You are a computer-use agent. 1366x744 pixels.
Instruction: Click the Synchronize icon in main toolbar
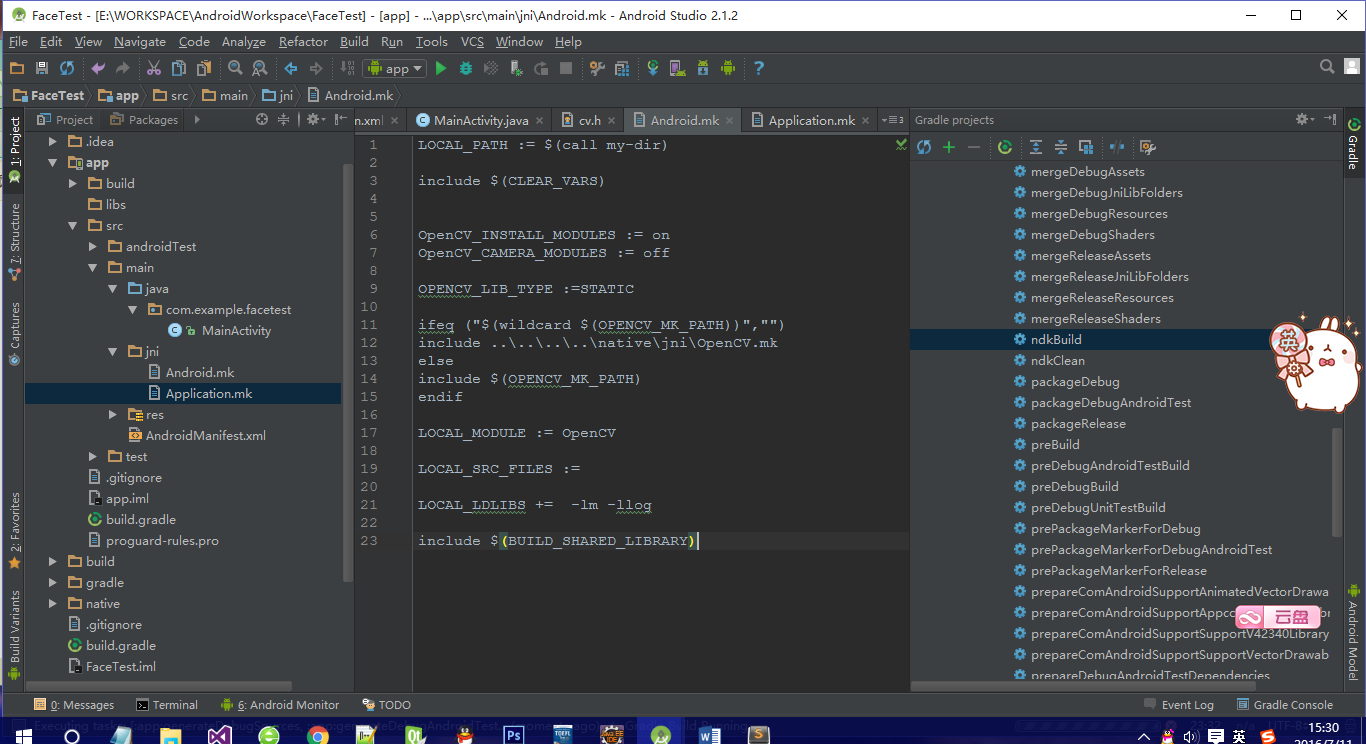tap(67, 68)
